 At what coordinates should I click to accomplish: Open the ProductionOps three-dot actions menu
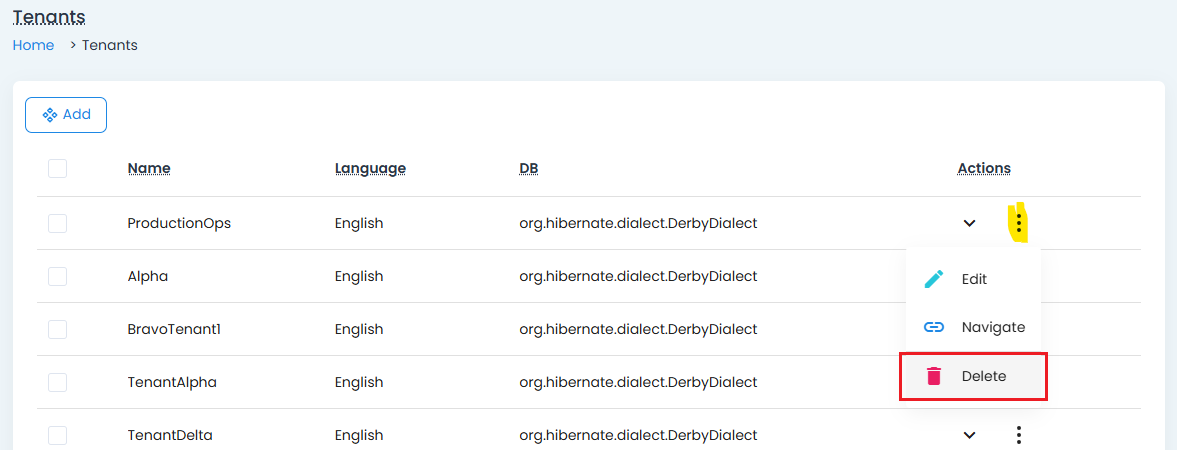pyautogui.click(x=1018, y=223)
